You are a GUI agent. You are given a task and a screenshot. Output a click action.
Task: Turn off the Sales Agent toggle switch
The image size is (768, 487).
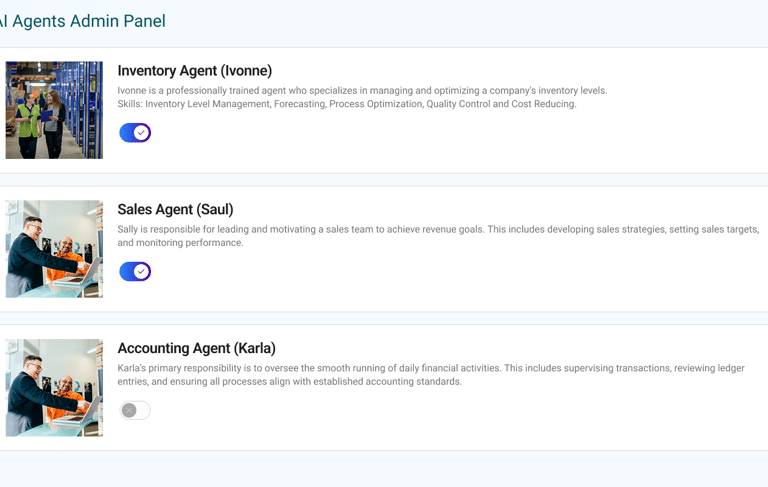[x=135, y=271]
